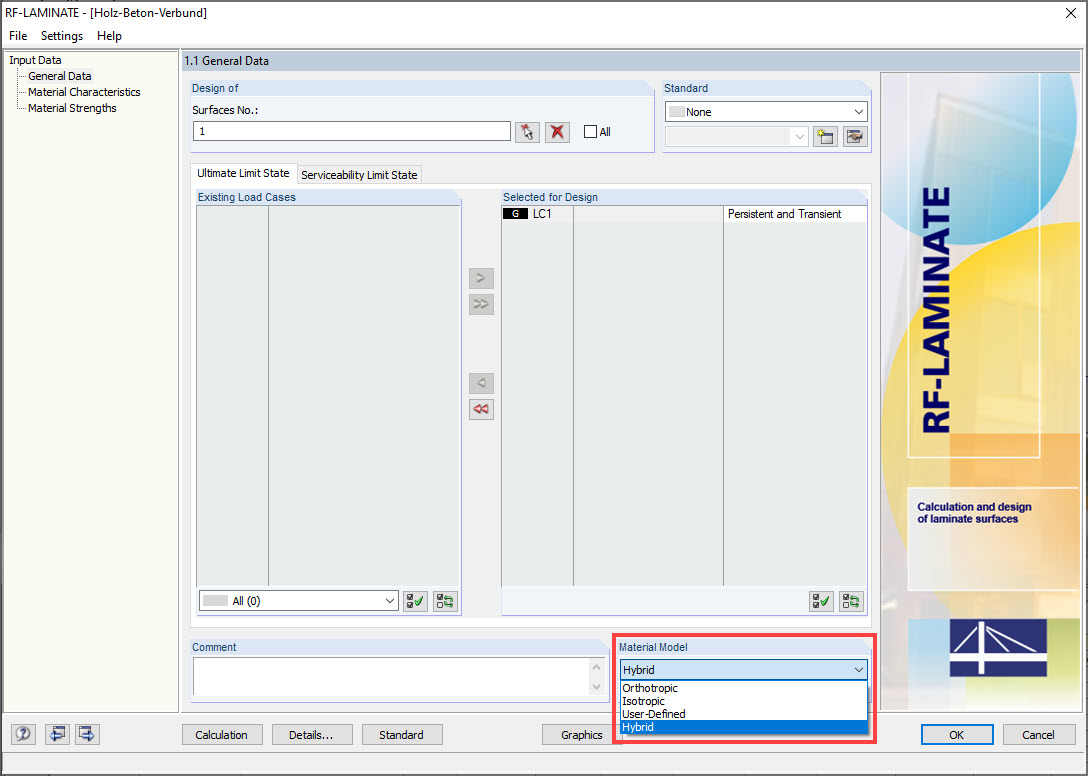This screenshot has width=1088, height=776.
Task: Select the LC1 load case row
Action: [683, 214]
